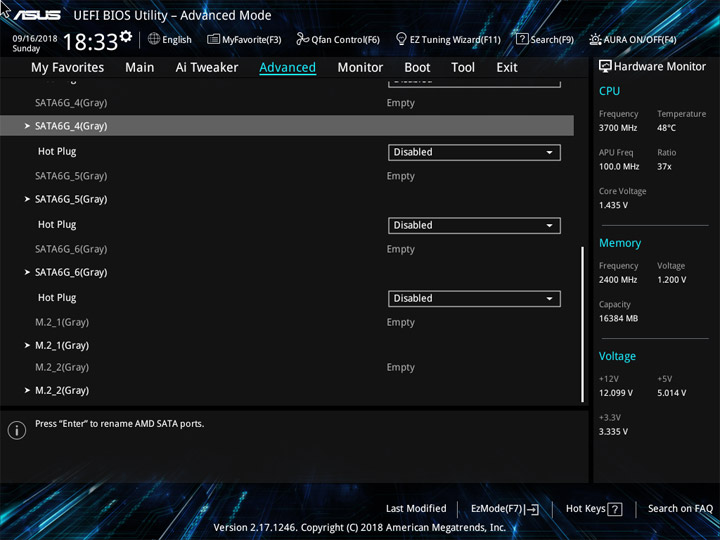Click Empty status for SATA6G_6(Gray)

point(400,249)
